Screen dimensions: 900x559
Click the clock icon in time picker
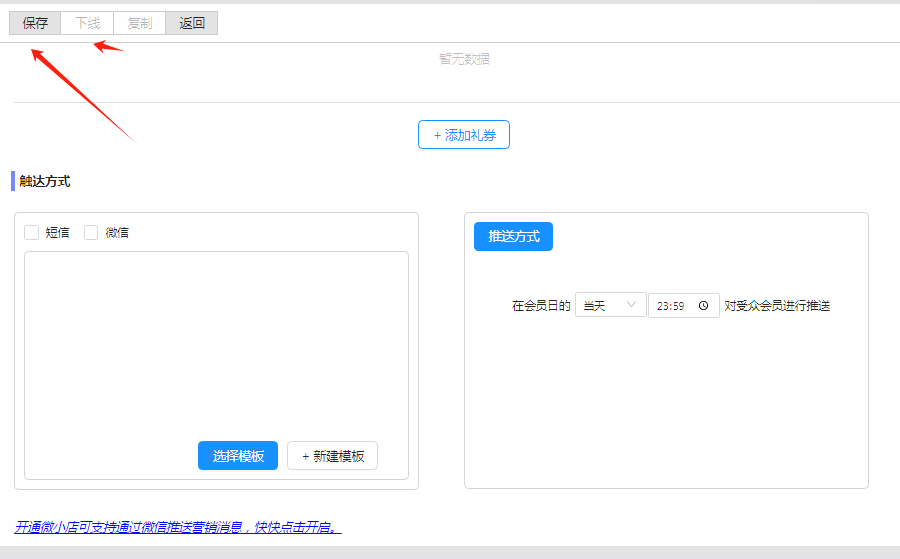pos(703,306)
